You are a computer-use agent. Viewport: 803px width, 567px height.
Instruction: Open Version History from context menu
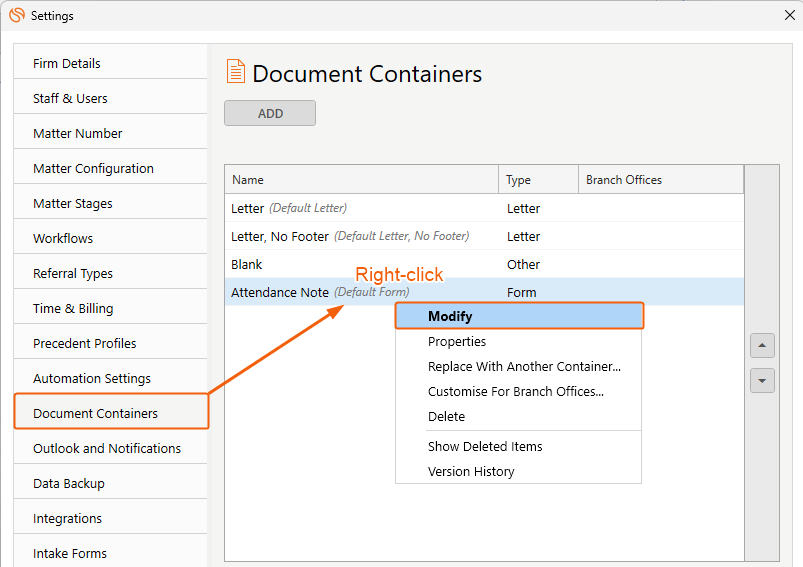[471, 471]
